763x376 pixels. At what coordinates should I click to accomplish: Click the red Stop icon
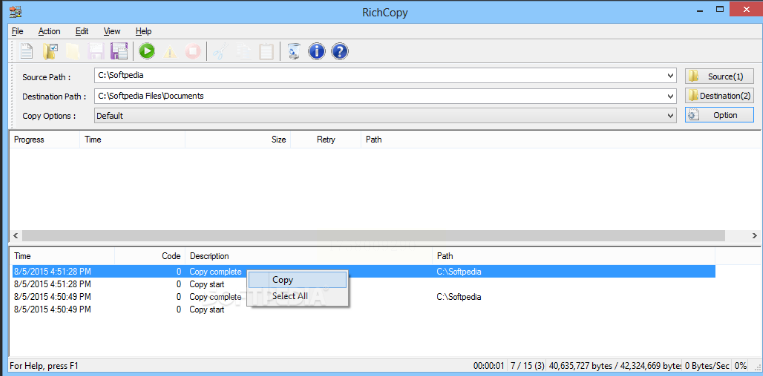(193, 52)
